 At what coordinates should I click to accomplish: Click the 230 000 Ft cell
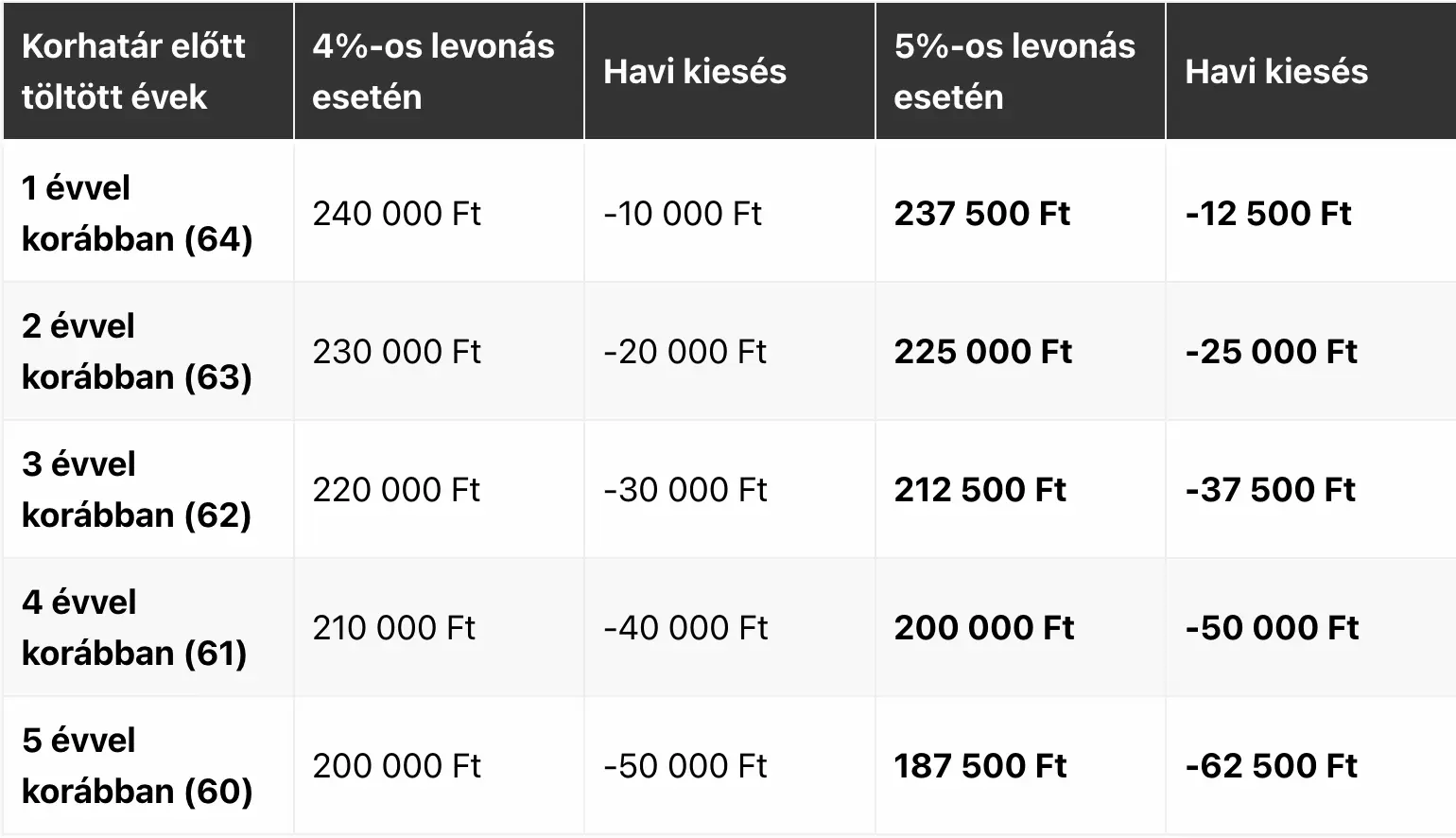point(397,352)
